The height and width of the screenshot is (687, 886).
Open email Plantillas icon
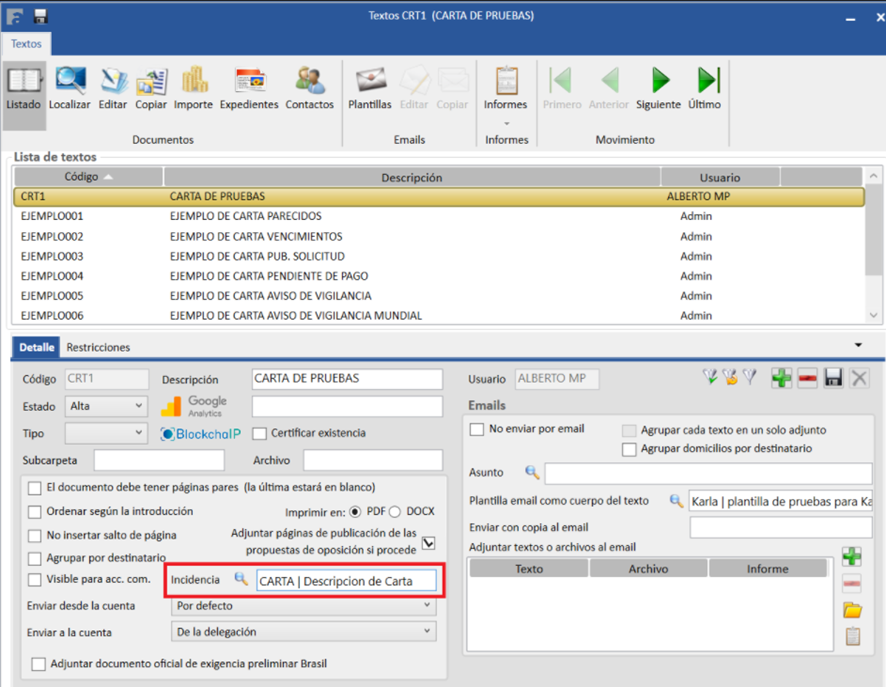point(370,87)
